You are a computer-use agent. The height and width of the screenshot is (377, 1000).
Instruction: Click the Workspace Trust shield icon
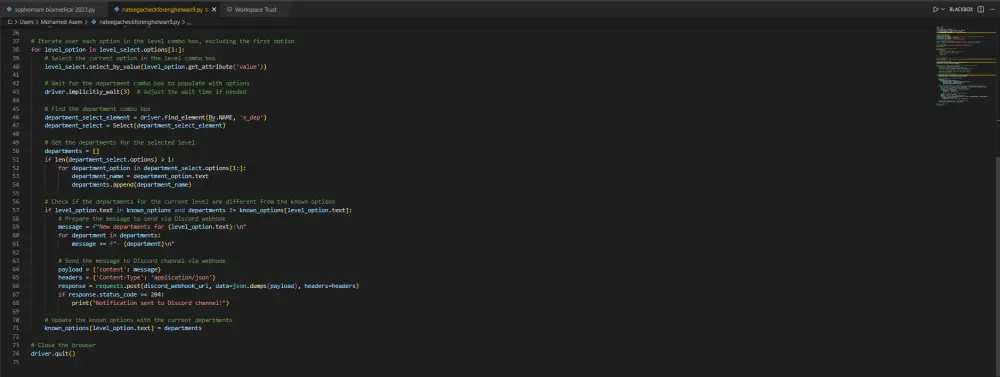pos(230,10)
